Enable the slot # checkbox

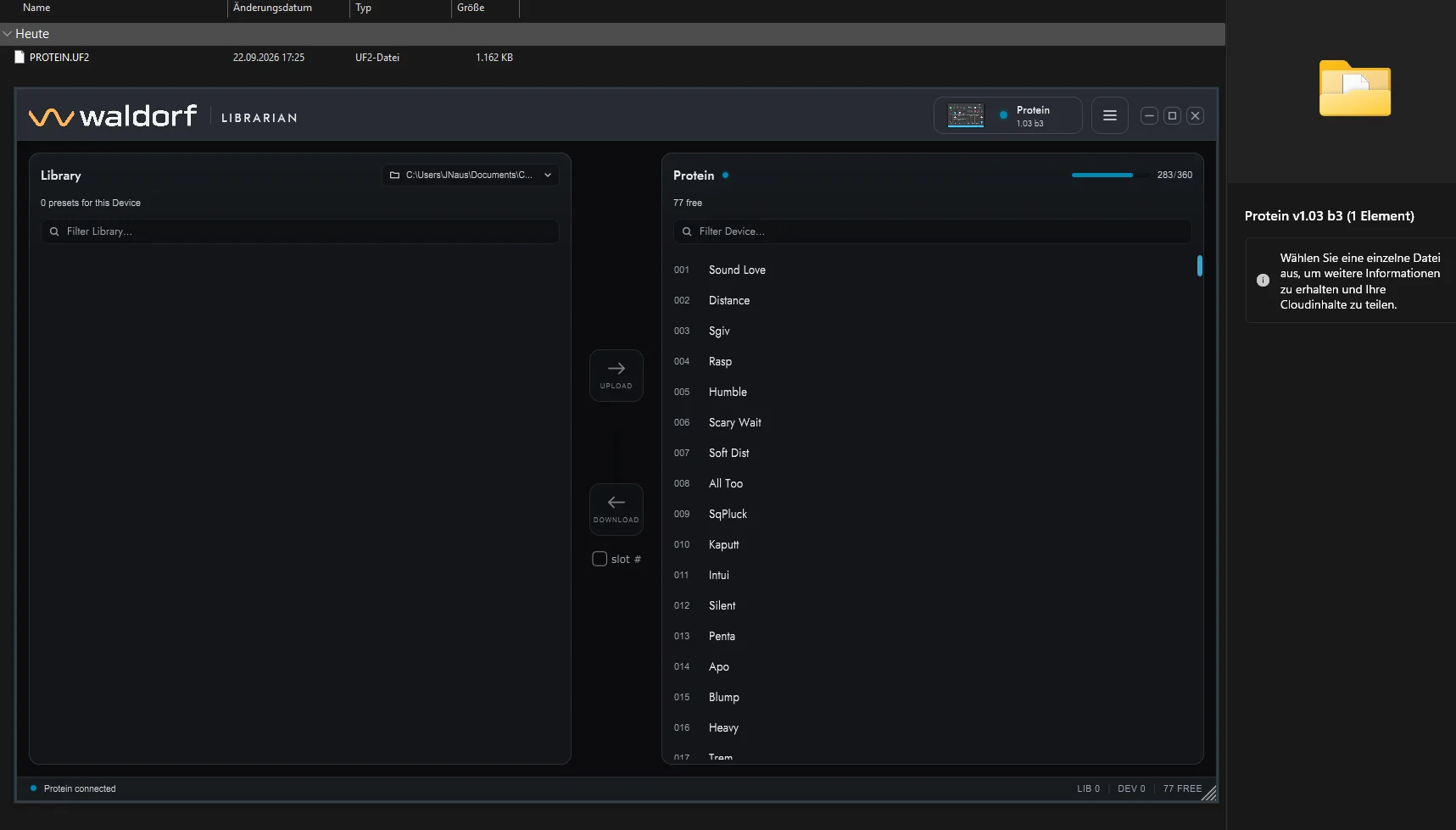pos(600,559)
